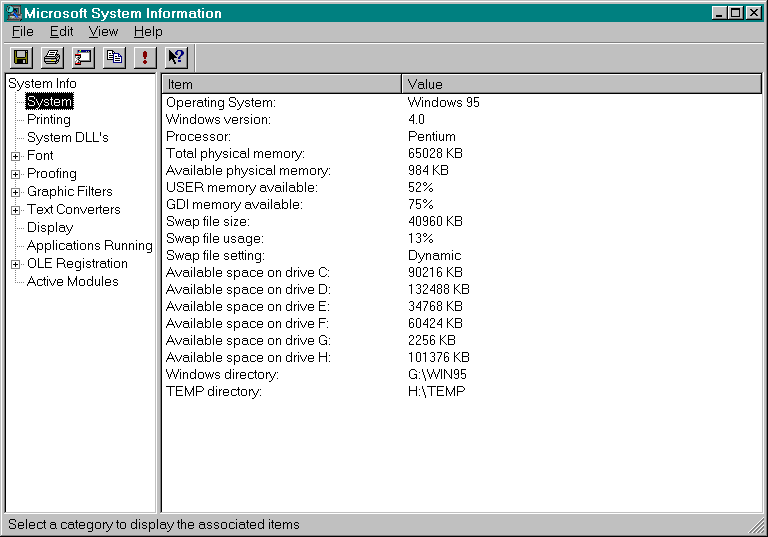Click the Pentium value
768x537 pixels.
(x=432, y=137)
